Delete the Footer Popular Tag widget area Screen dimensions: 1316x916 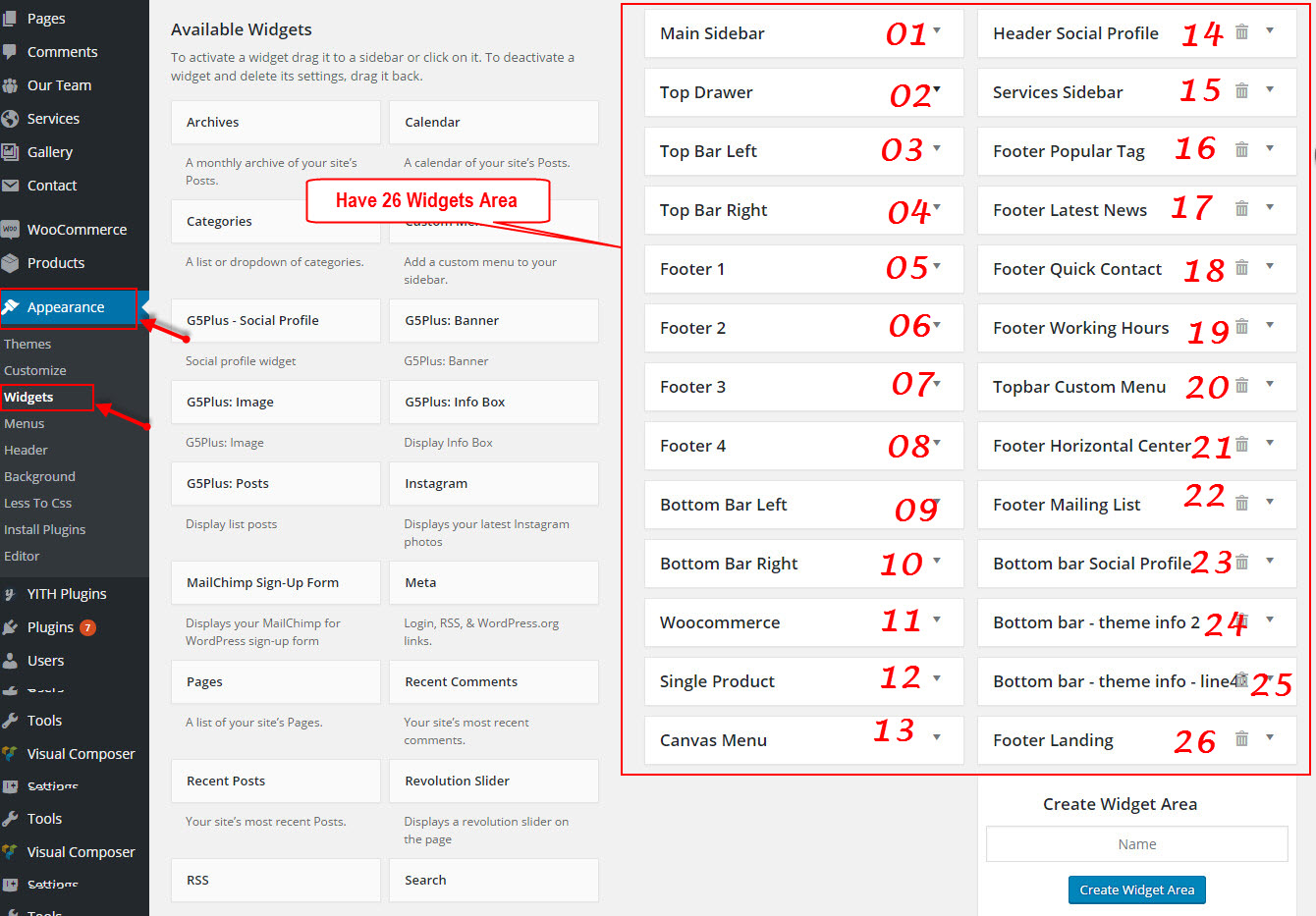pyautogui.click(x=1241, y=150)
